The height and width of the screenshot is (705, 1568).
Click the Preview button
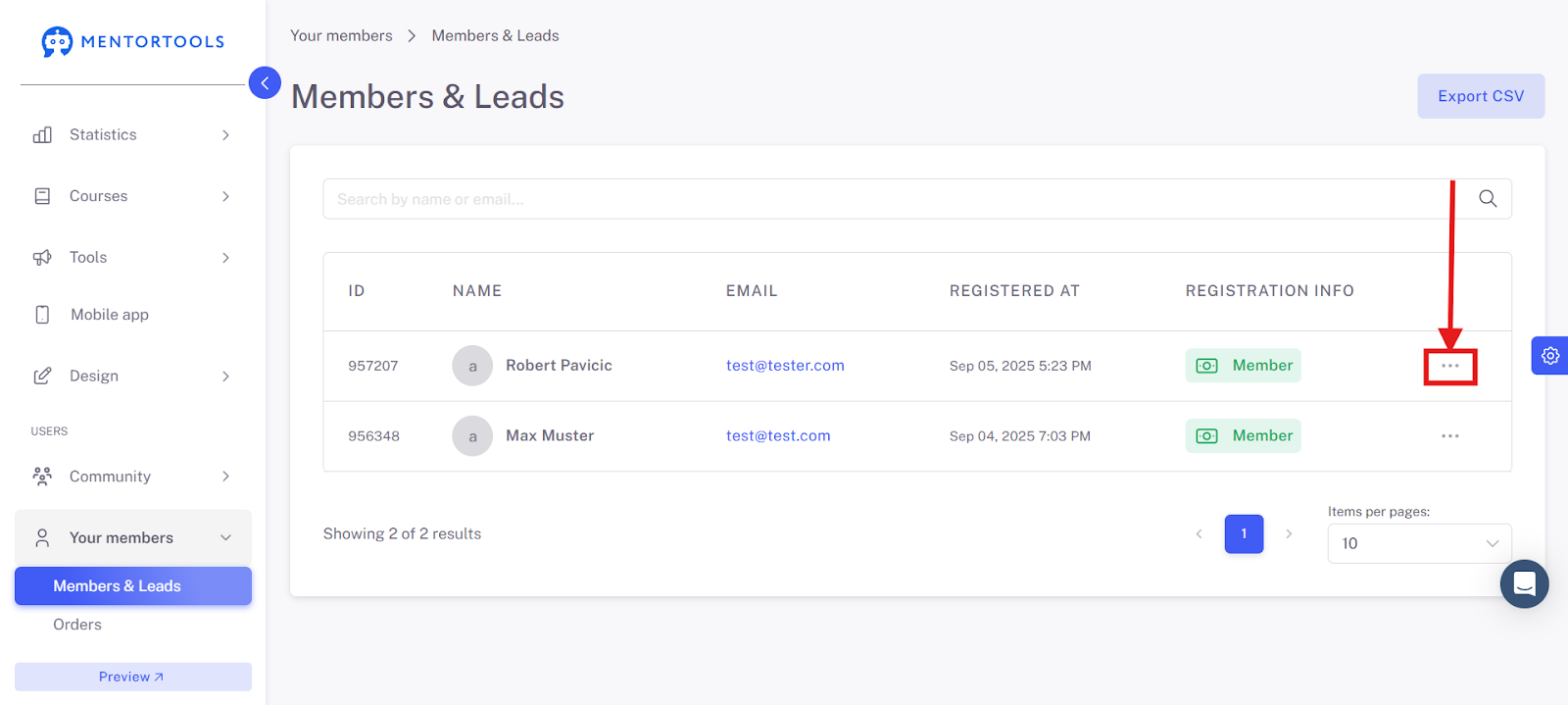click(133, 677)
